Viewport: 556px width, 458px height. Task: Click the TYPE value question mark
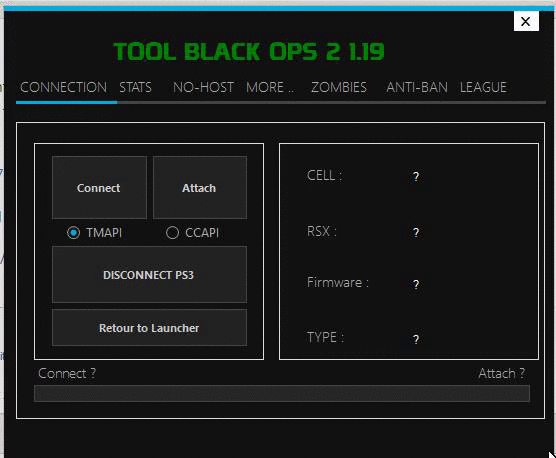[x=416, y=339]
